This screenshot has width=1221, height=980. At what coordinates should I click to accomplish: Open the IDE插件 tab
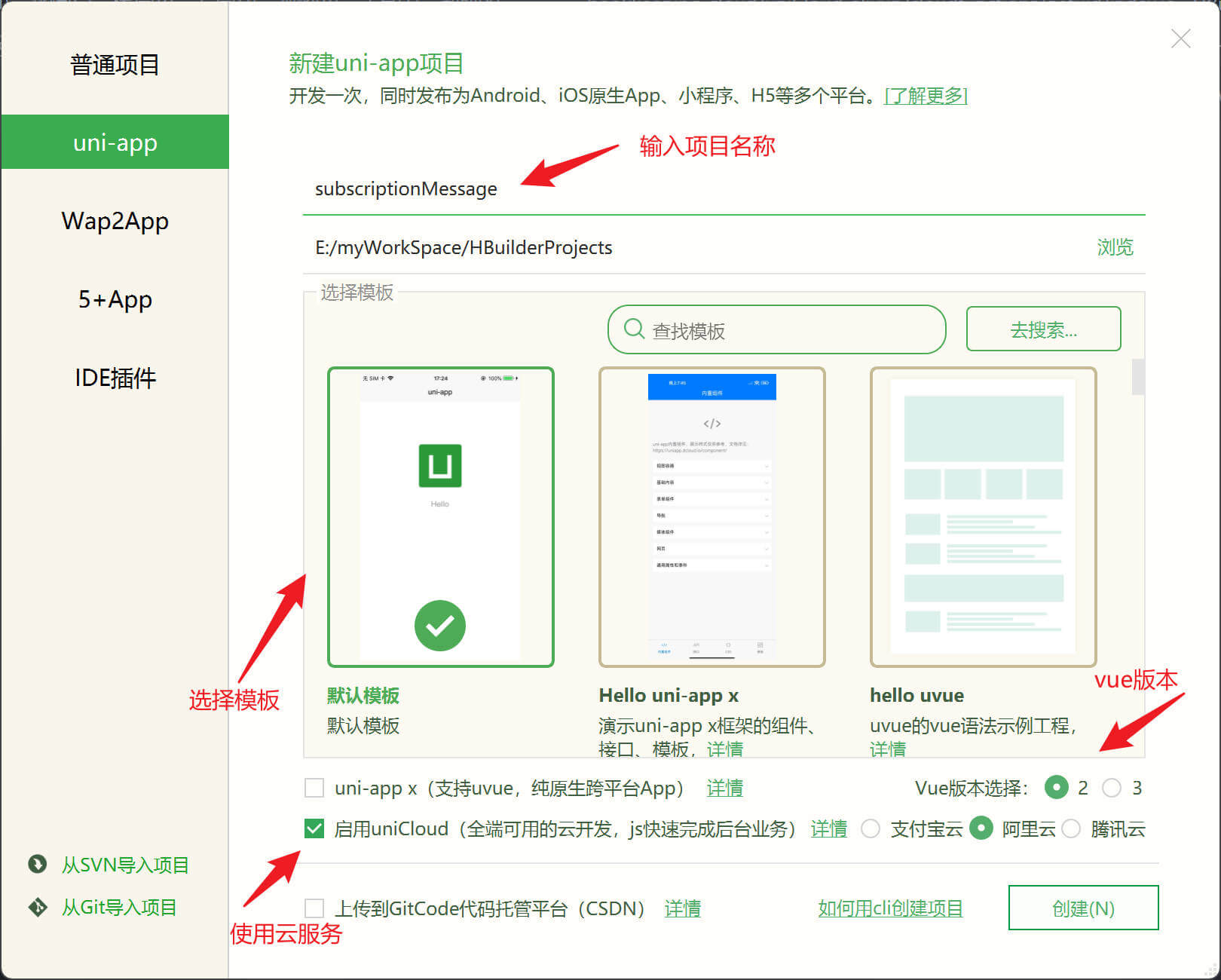115,378
